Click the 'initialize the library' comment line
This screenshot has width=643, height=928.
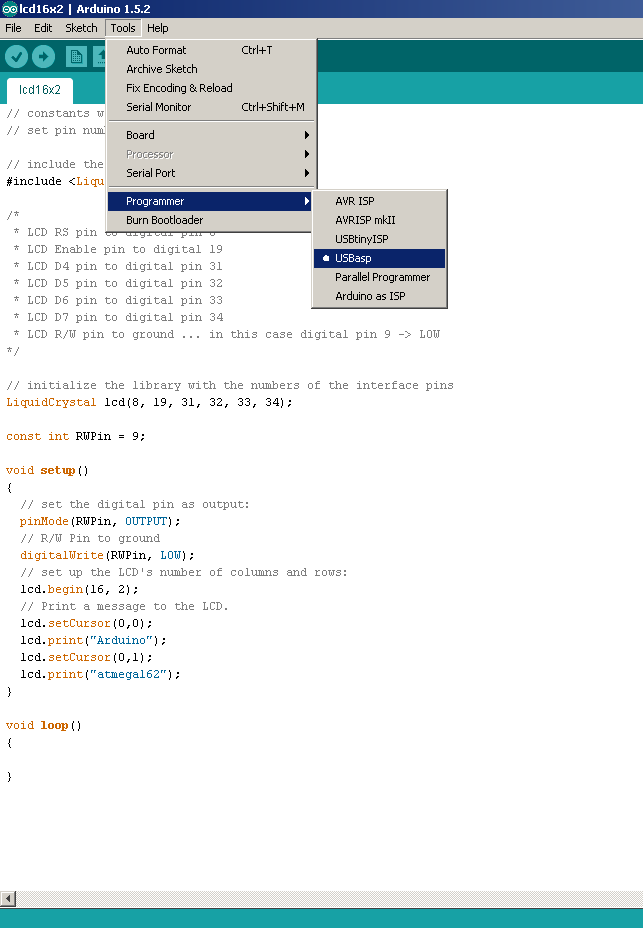pos(230,385)
